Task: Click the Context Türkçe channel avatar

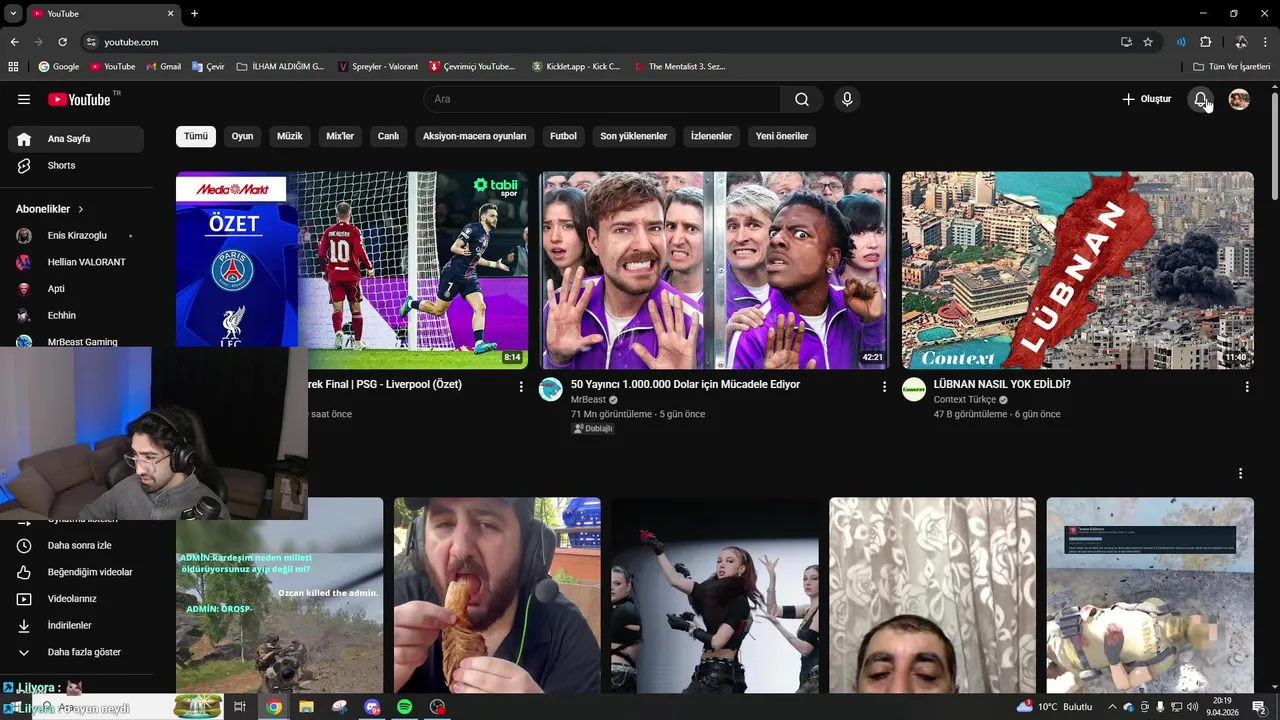Action: (x=914, y=390)
